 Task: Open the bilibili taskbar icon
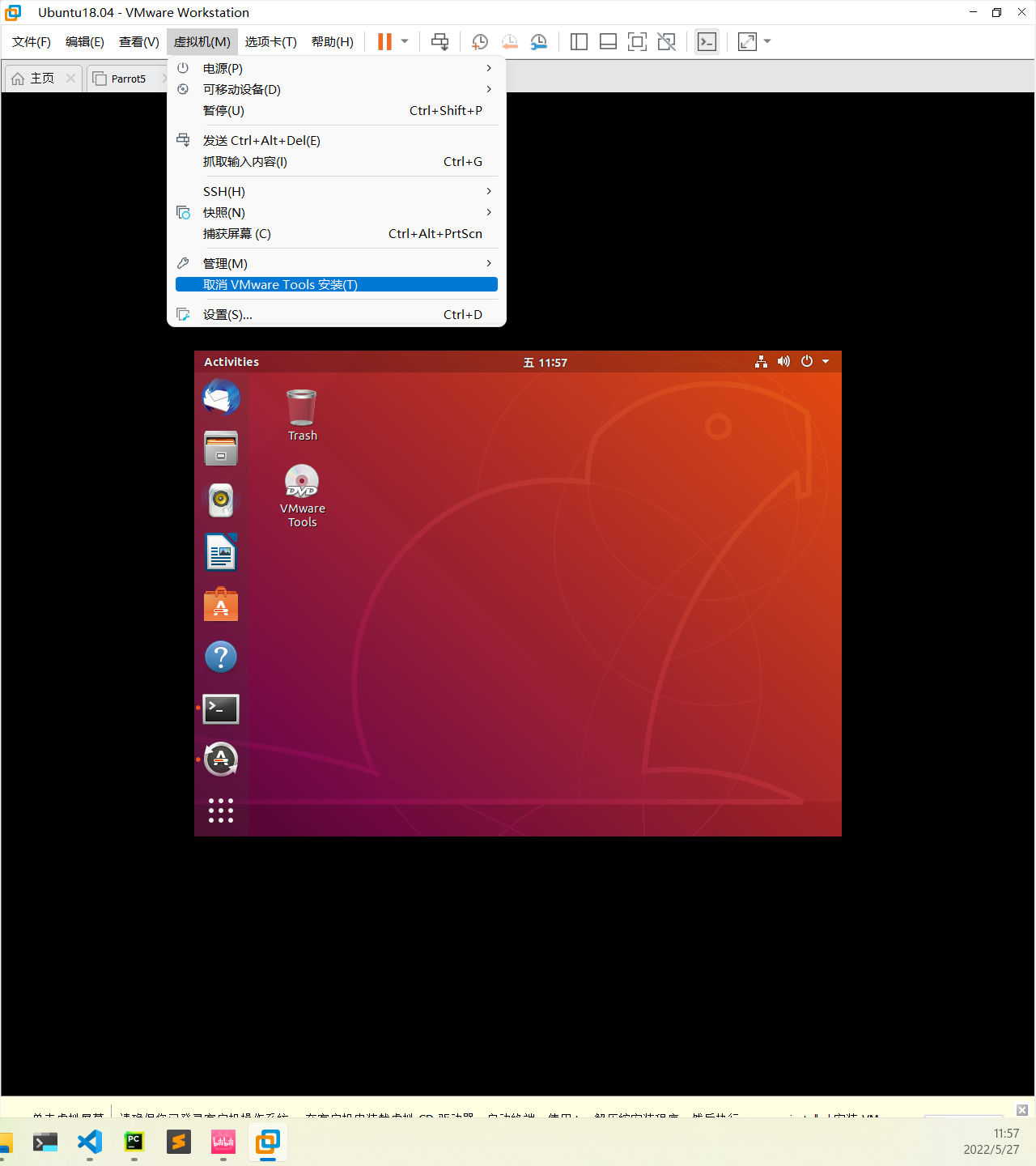click(223, 1143)
